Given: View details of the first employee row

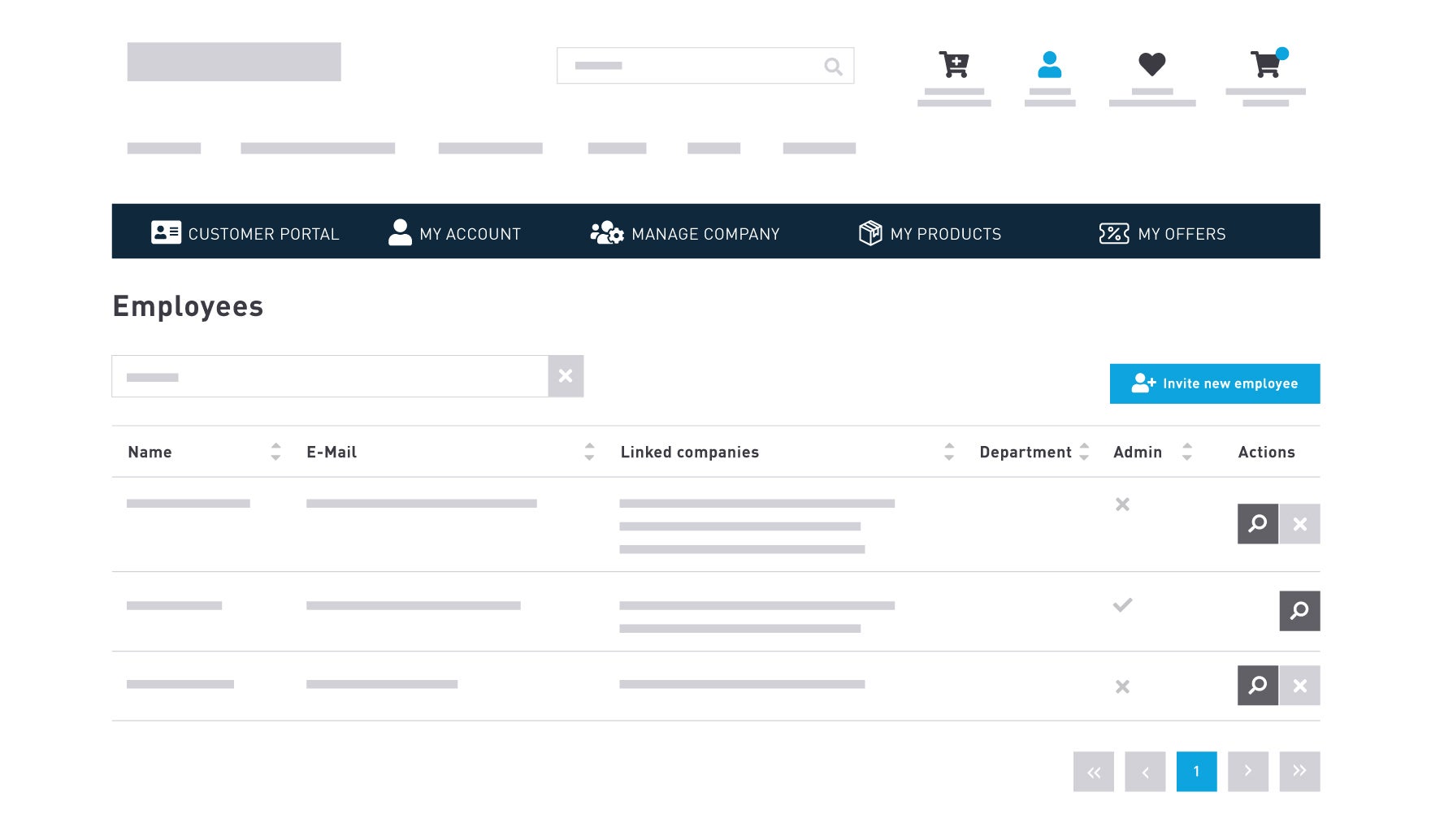Looking at the screenshot, I should tap(1258, 524).
